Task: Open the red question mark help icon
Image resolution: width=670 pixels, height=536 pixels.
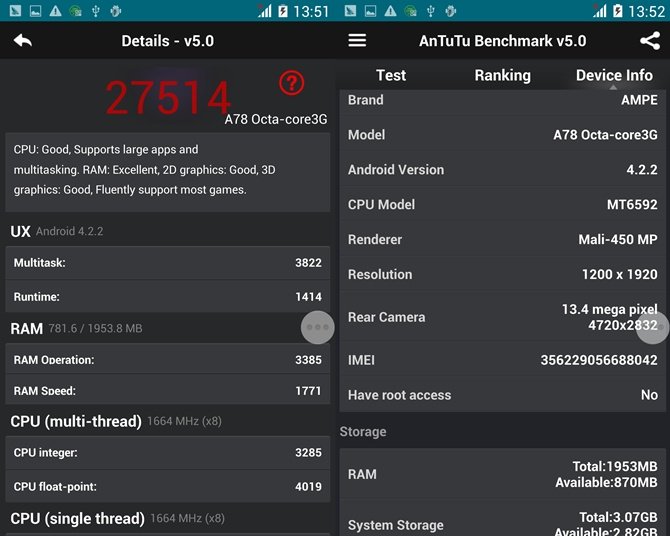Action: (292, 83)
